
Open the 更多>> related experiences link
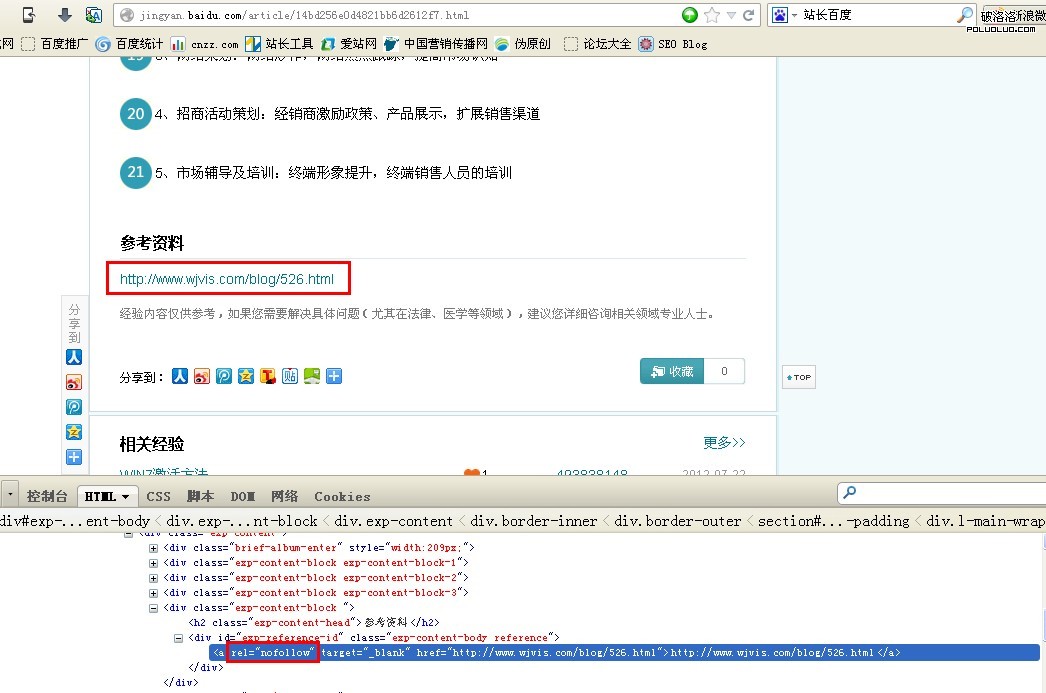click(x=724, y=442)
